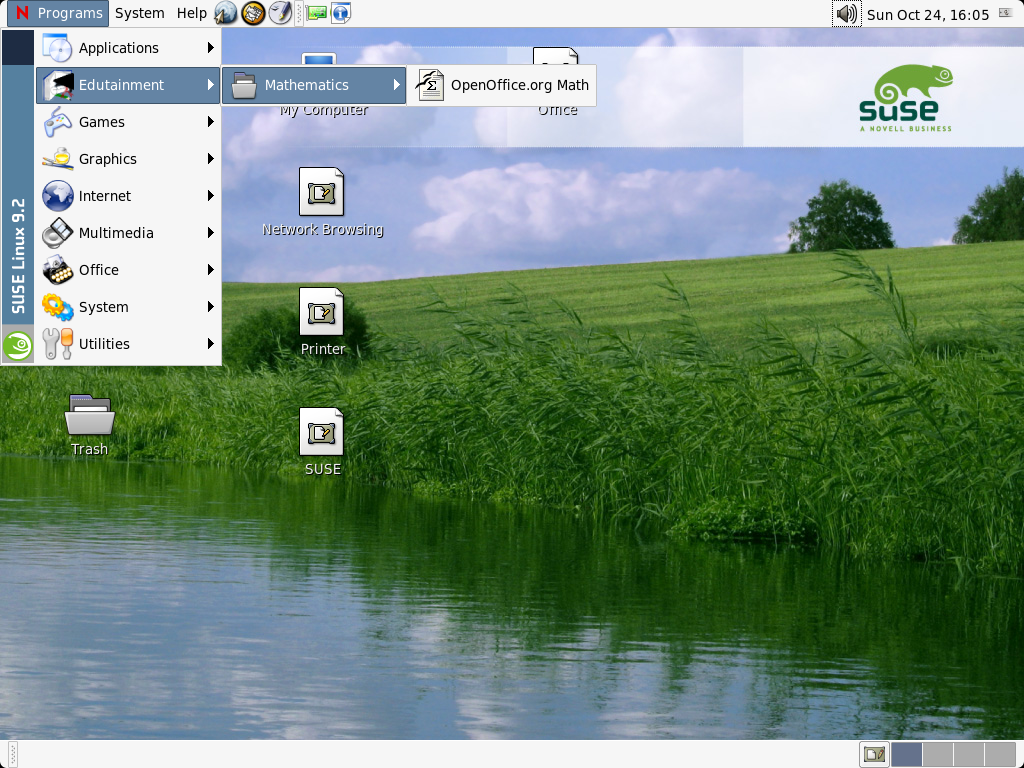1024x768 pixels.
Task: Click the green network card panel icon
Action: pyautogui.click(x=317, y=13)
